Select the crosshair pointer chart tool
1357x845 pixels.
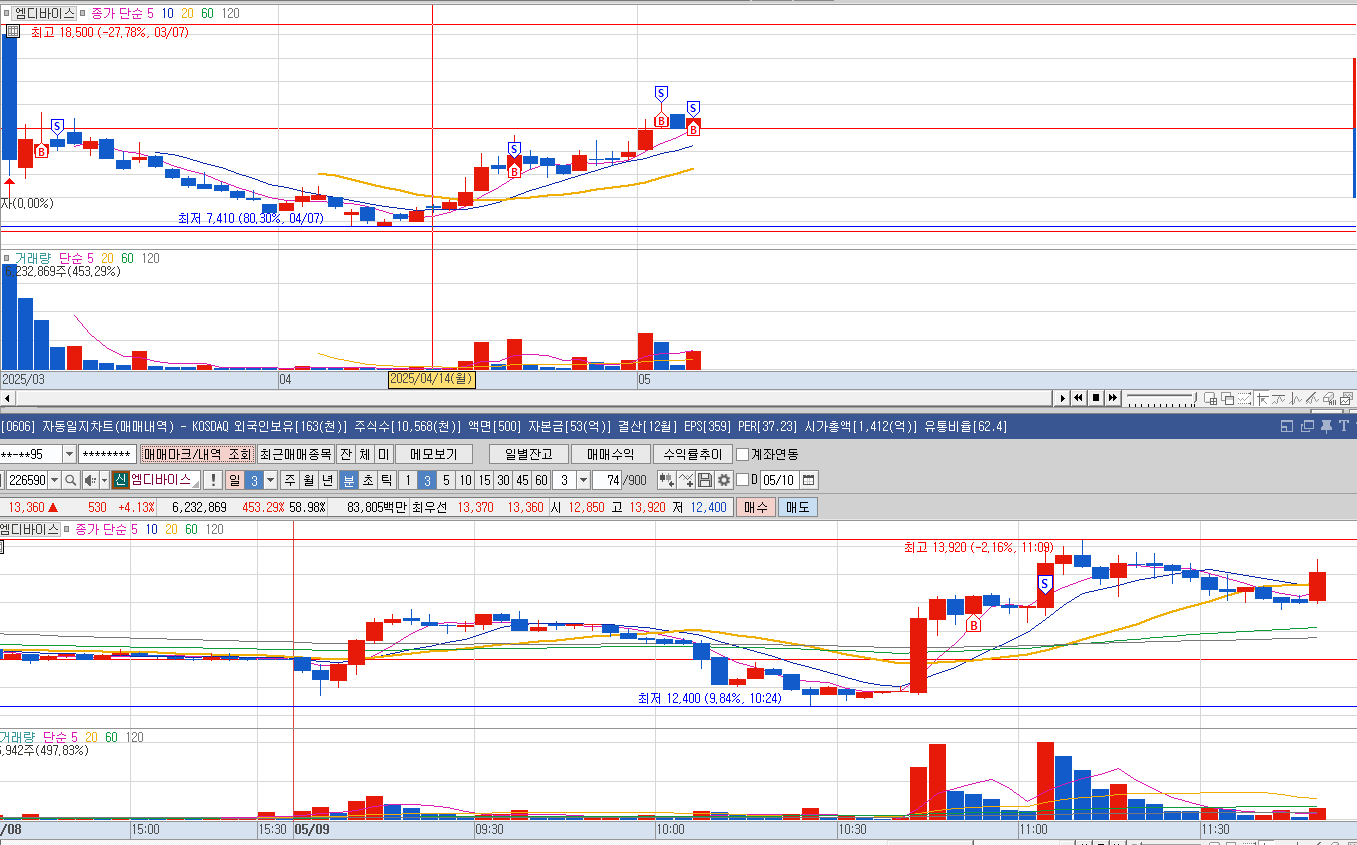pyautogui.click(x=1262, y=398)
